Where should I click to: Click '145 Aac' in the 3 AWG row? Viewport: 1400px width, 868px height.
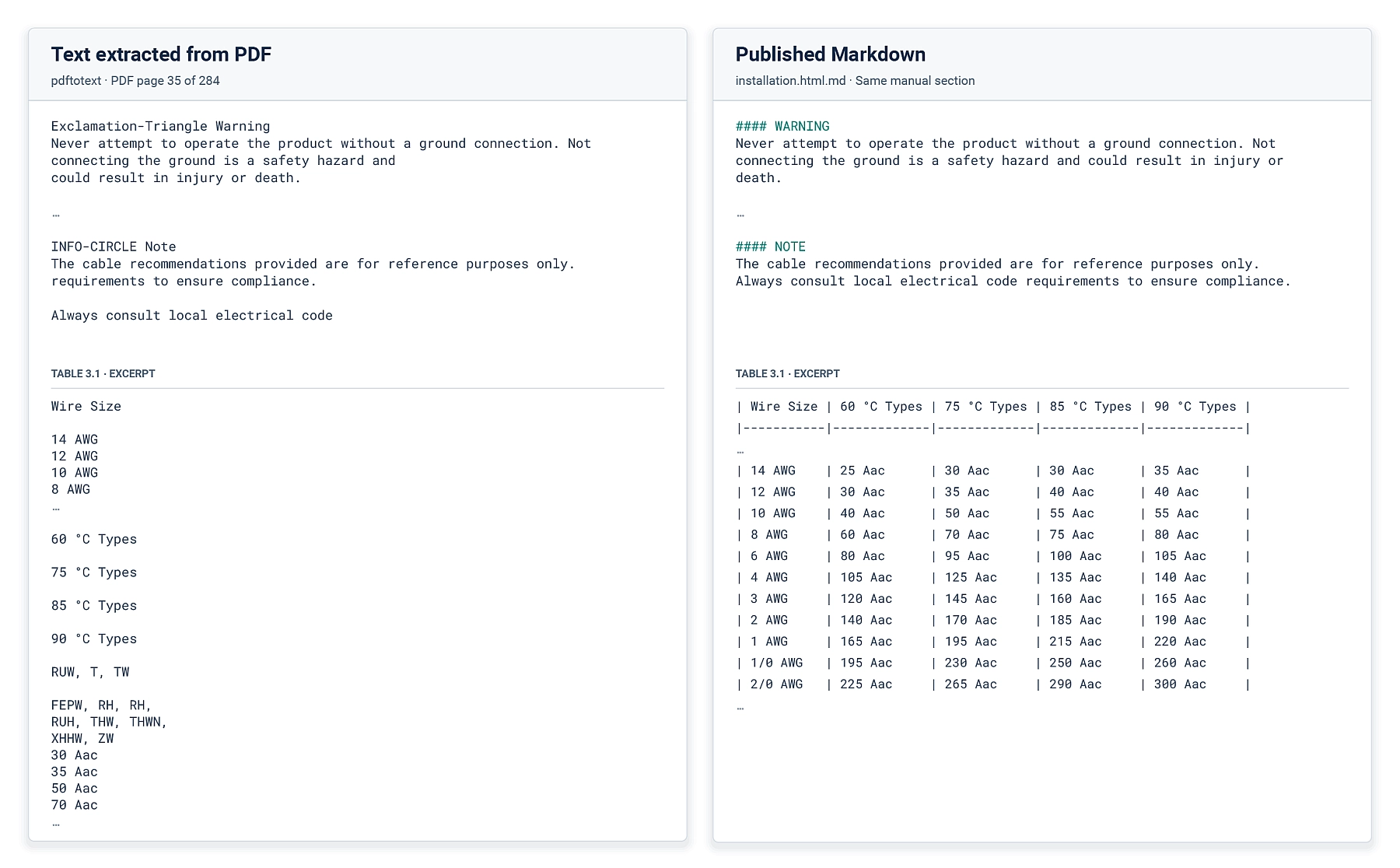[x=971, y=599]
